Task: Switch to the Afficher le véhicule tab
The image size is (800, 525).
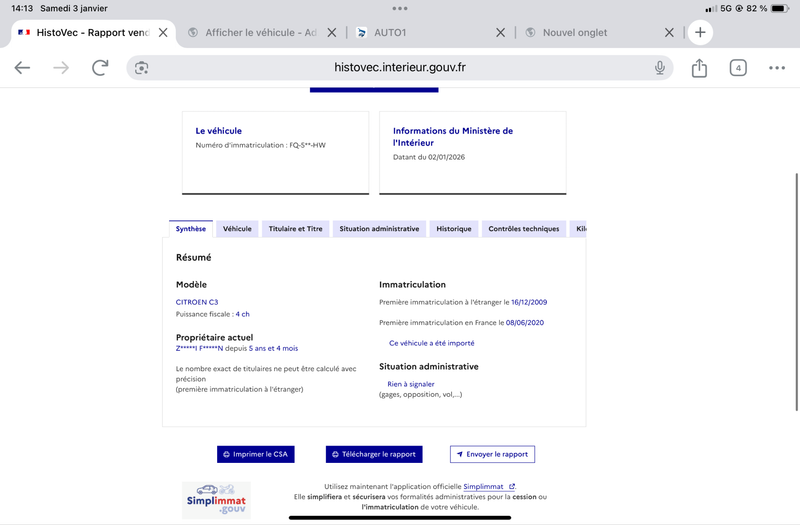Action: click(260, 32)
